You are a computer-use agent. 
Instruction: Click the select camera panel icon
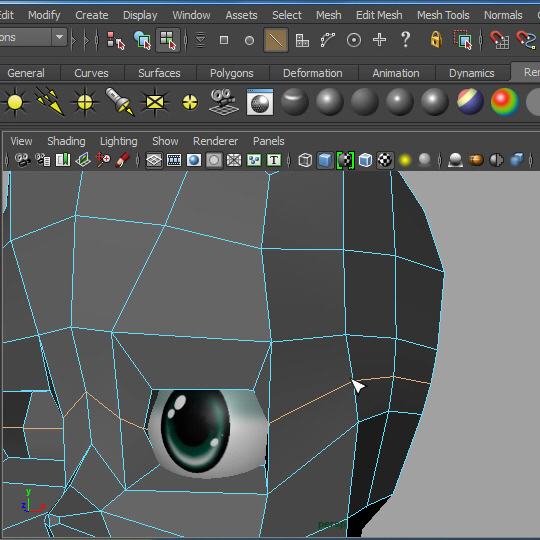[23, 160]
